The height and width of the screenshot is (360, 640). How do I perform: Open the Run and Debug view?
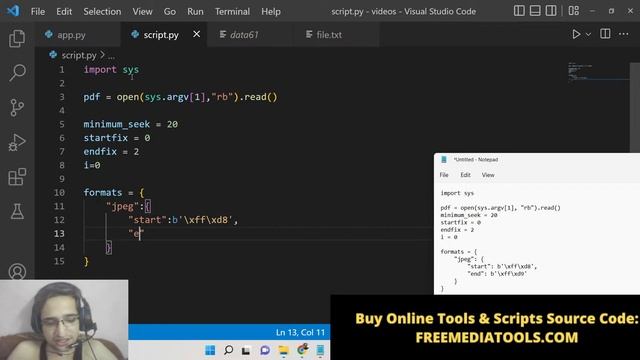(x=17, y=142)
